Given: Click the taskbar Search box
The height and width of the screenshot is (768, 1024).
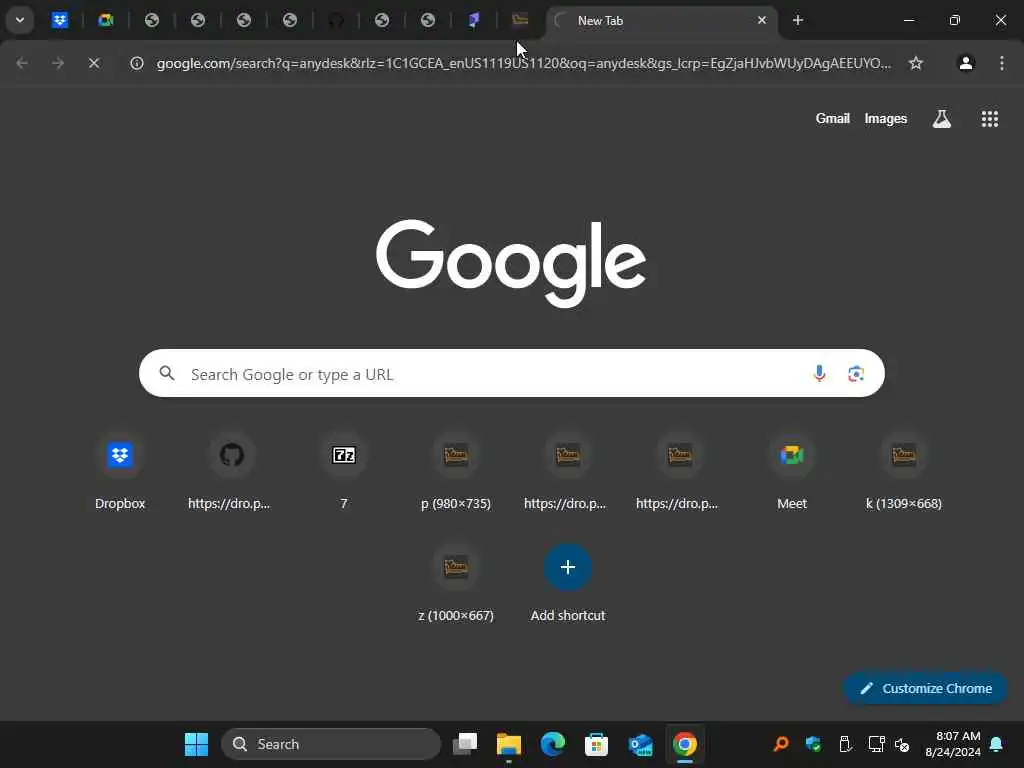Looking at the screenshot, I should click(x=331, y=744).
